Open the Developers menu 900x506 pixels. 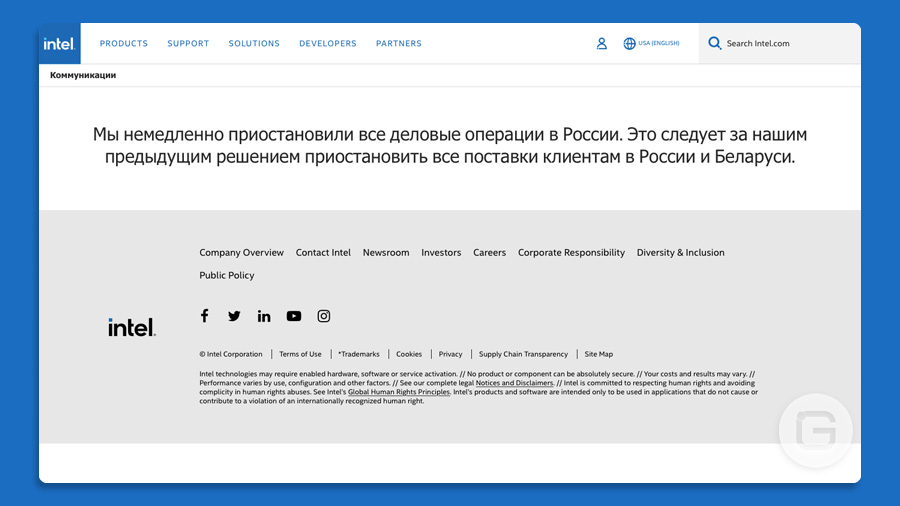coord(328,44)
